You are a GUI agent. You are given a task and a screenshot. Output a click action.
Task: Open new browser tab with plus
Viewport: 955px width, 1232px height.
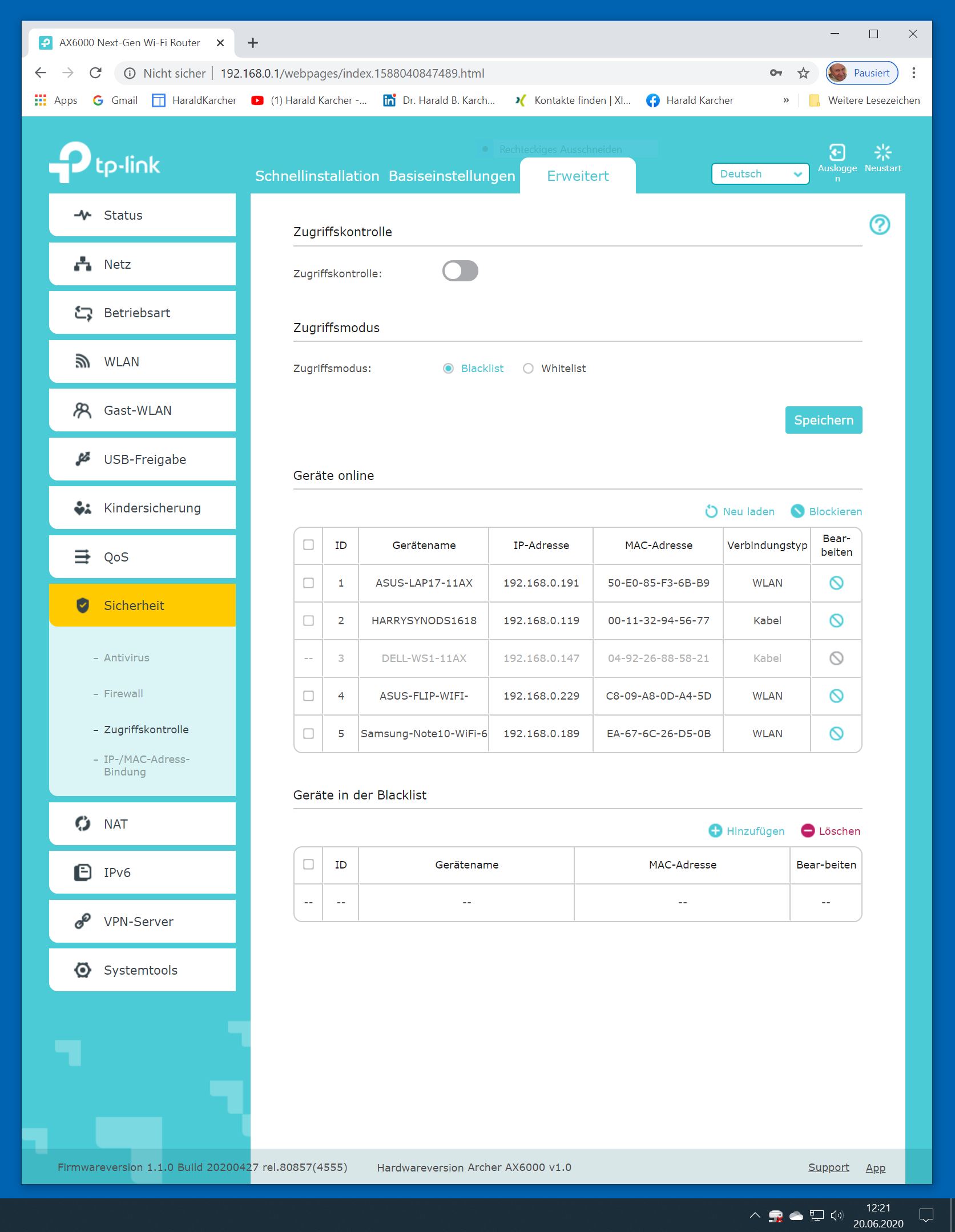(x=253, y=43)
